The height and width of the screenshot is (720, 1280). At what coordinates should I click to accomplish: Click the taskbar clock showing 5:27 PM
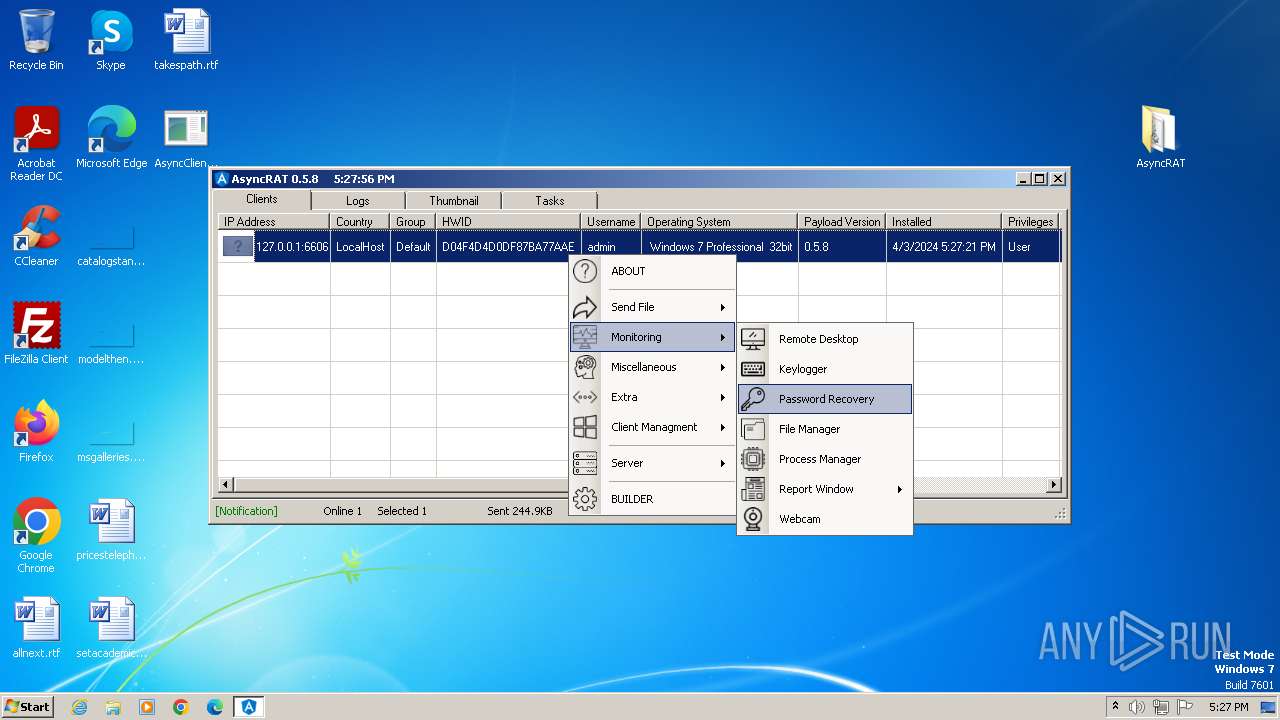pos(1228,707)
